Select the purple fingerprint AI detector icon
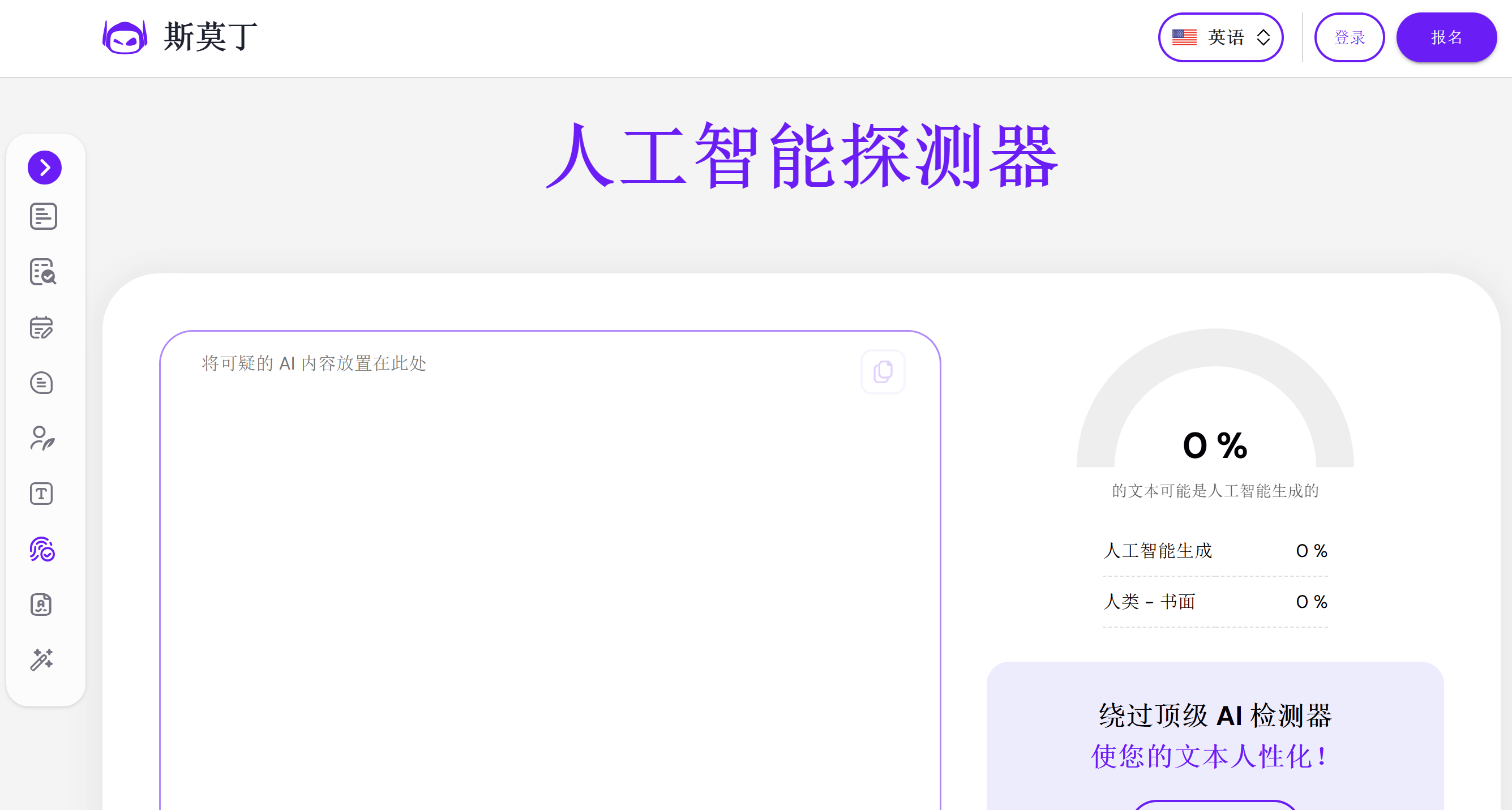This screenshot has height=810, width=1512. pyautogui.click(x=42, y=550)
